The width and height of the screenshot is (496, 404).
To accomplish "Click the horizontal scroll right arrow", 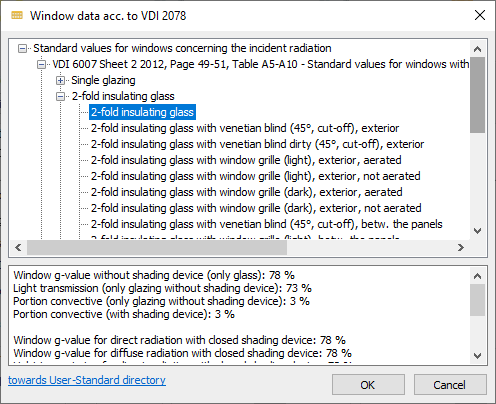I will pos(461,247).
